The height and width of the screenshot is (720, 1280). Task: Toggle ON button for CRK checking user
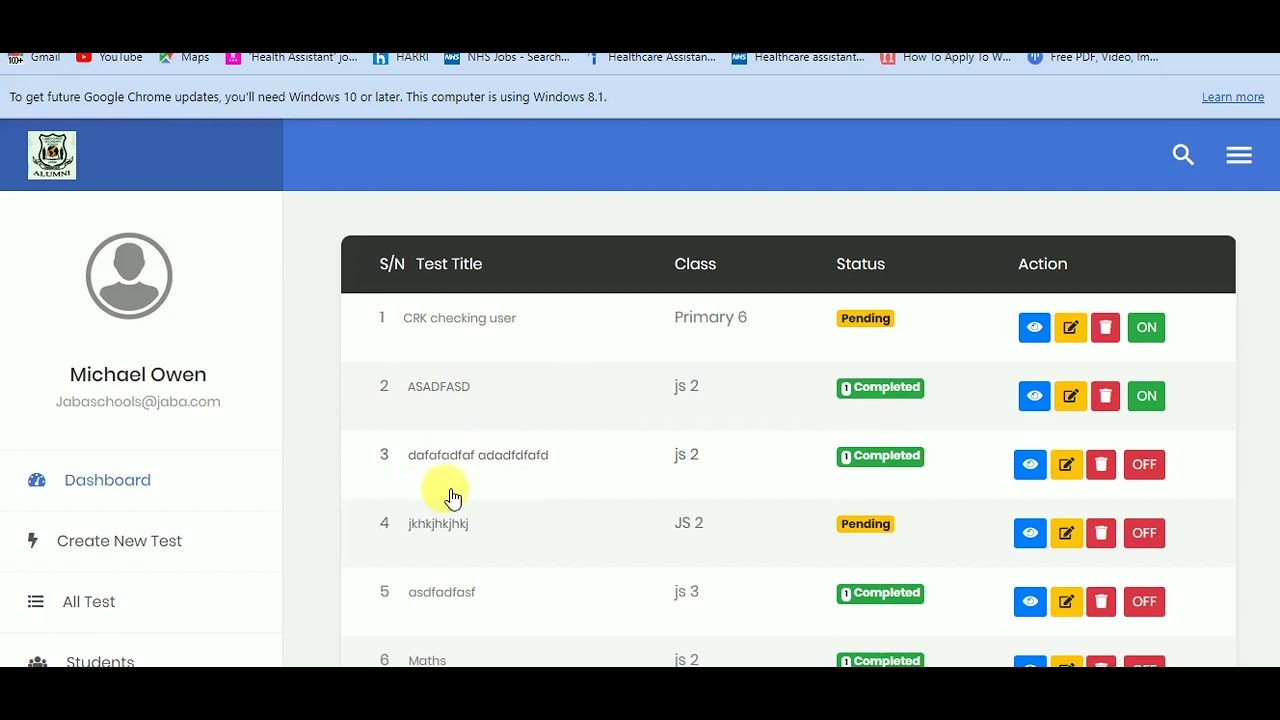click(1146, 327)
